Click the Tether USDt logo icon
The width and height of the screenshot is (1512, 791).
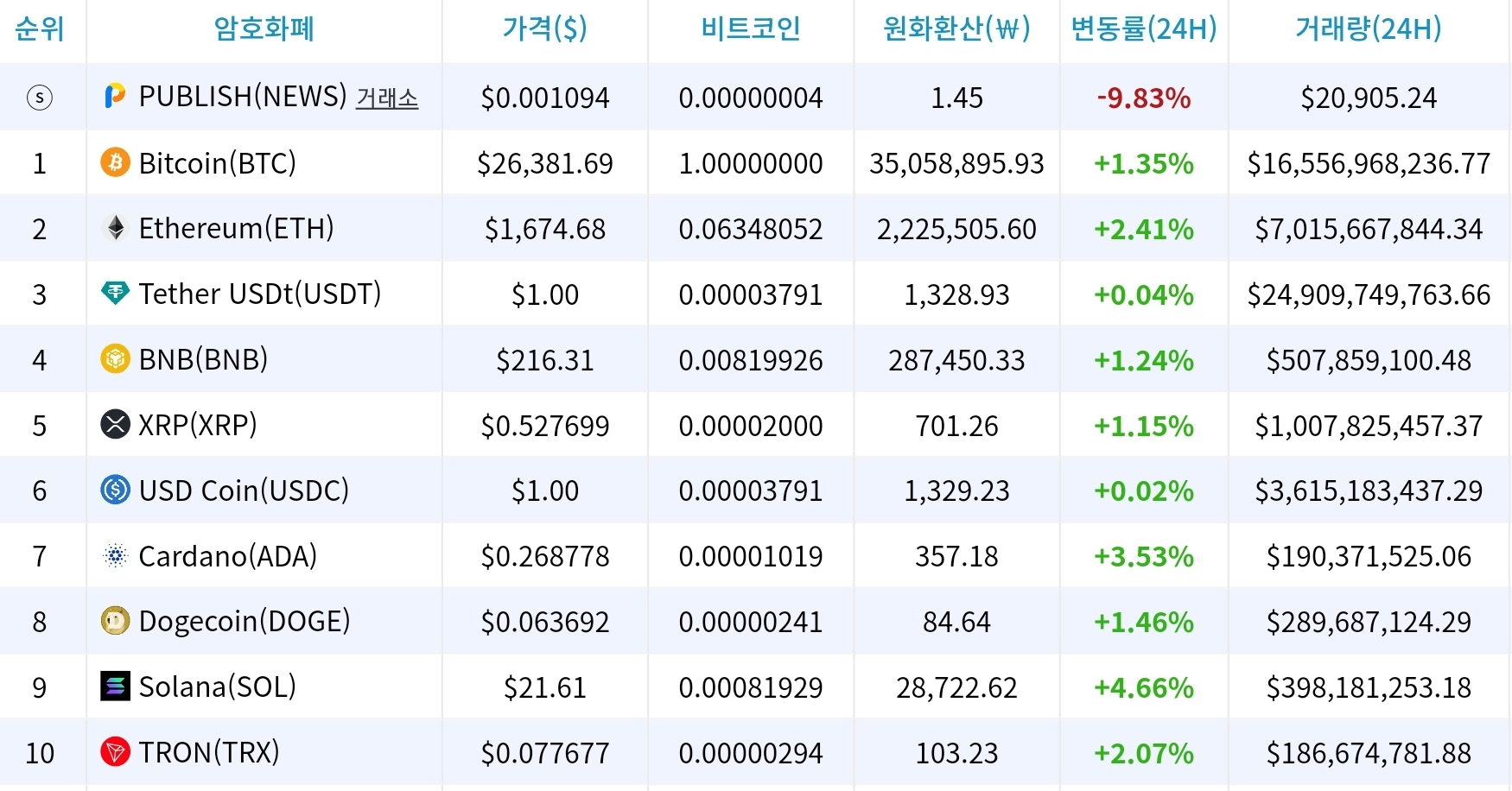click(x=115, y=293)
